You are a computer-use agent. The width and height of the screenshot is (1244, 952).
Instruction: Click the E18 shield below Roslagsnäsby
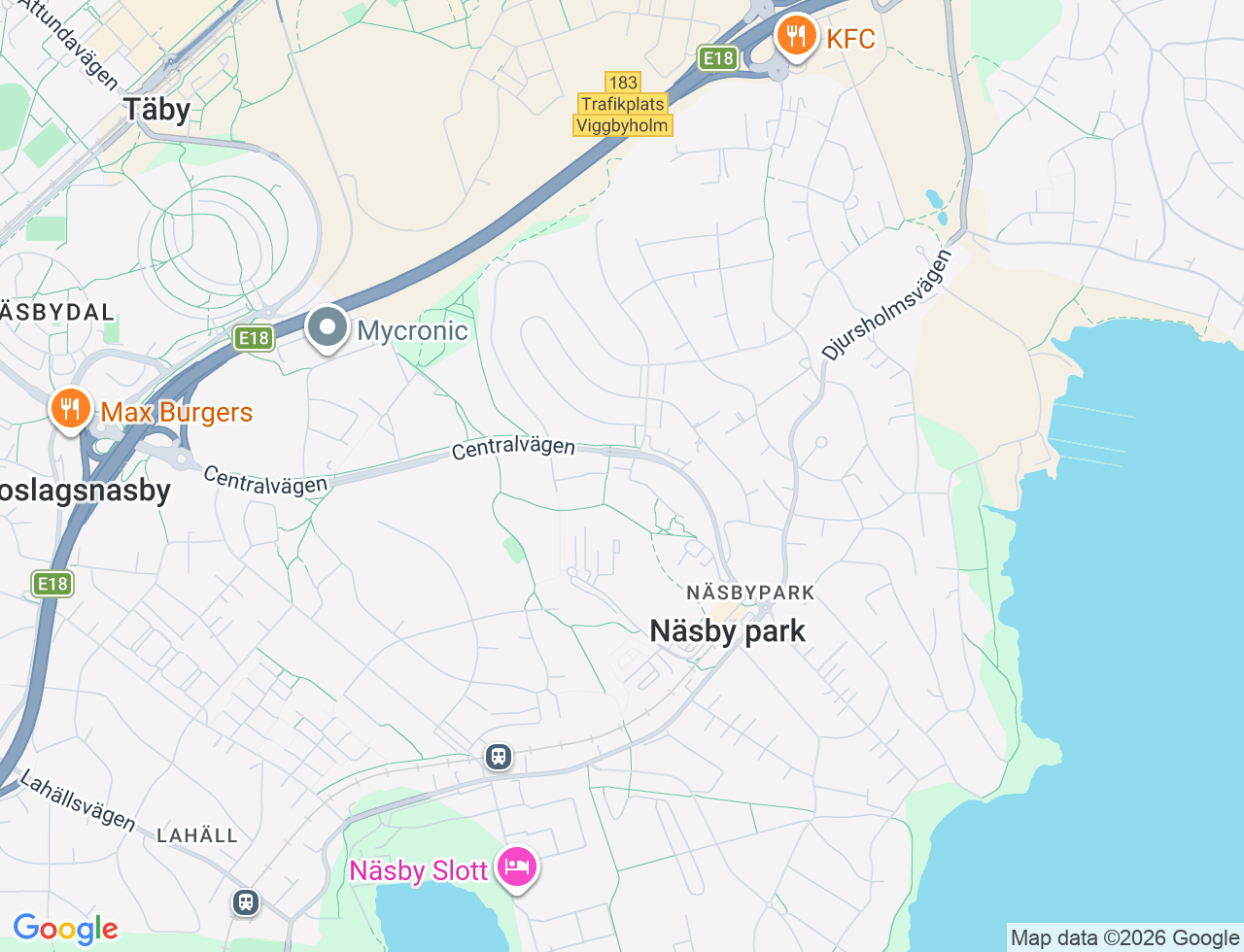point(52,583)
